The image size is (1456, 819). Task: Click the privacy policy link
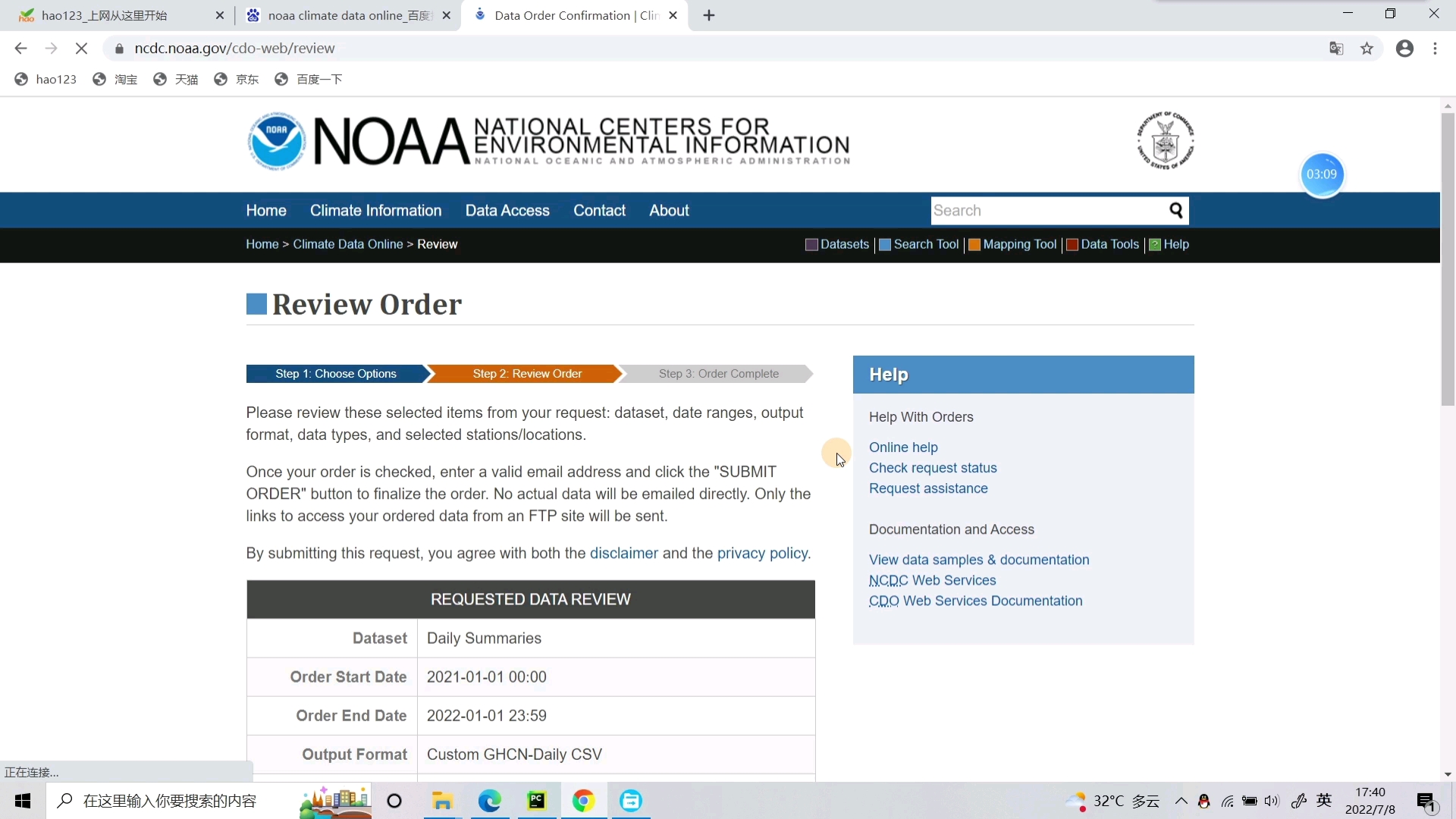[x=764, y=553]
